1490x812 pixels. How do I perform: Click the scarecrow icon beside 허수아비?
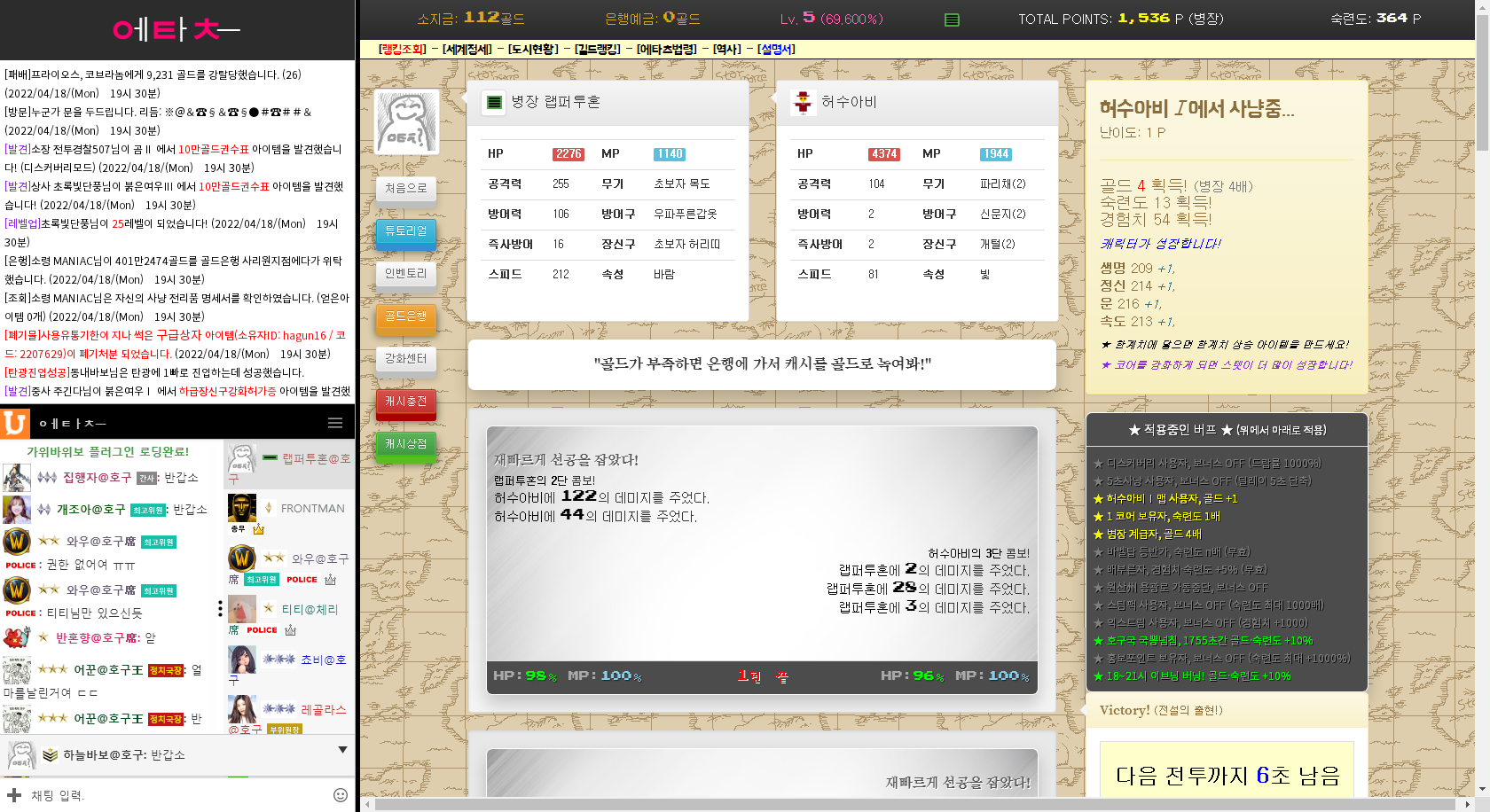coord(804,103)
